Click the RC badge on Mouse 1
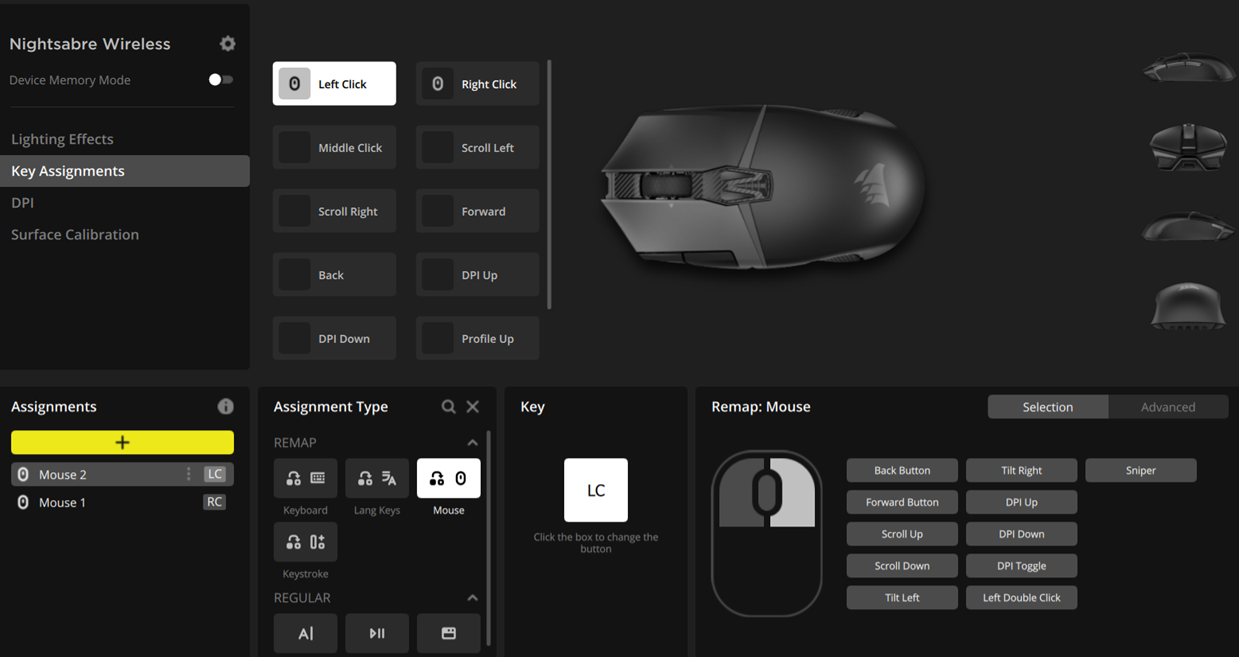1239x657 pixels. click(x=215, y=502)
